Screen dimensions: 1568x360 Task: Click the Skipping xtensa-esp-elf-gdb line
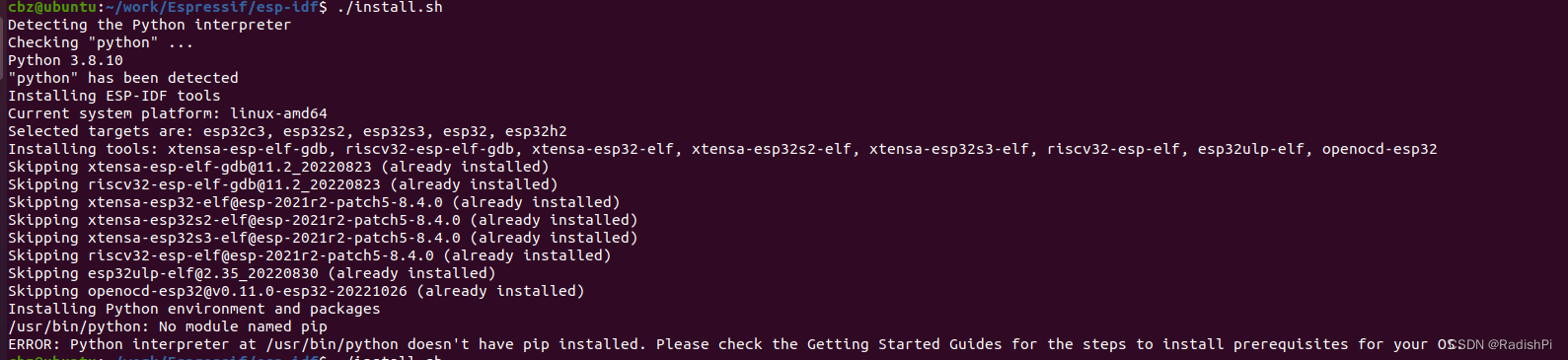point(278,167)
